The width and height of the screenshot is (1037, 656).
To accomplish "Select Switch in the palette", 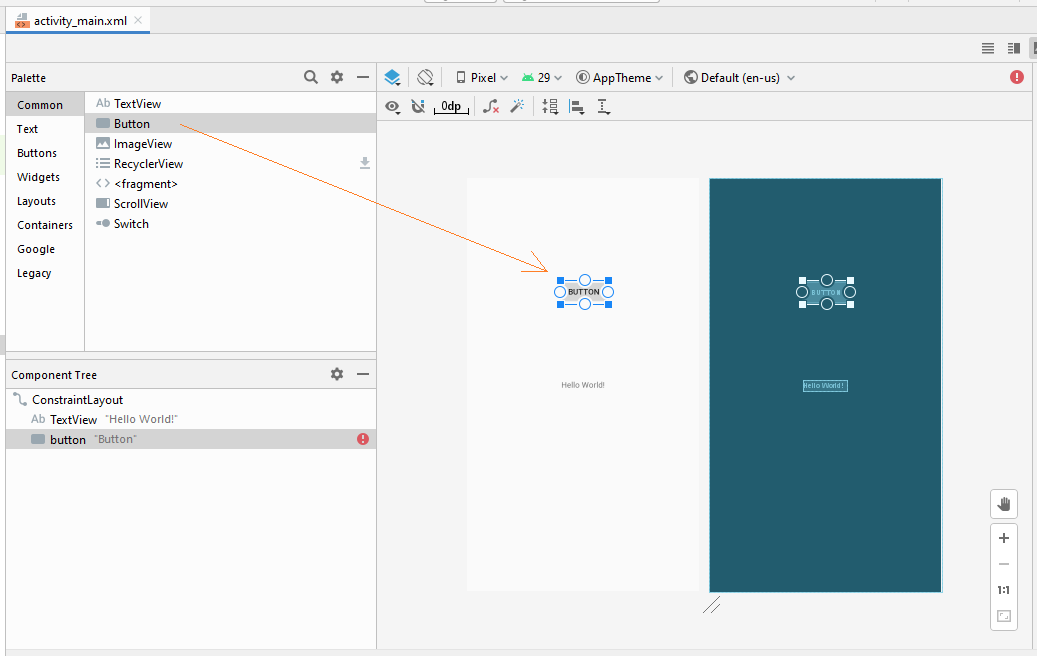I will coord(230,224).
